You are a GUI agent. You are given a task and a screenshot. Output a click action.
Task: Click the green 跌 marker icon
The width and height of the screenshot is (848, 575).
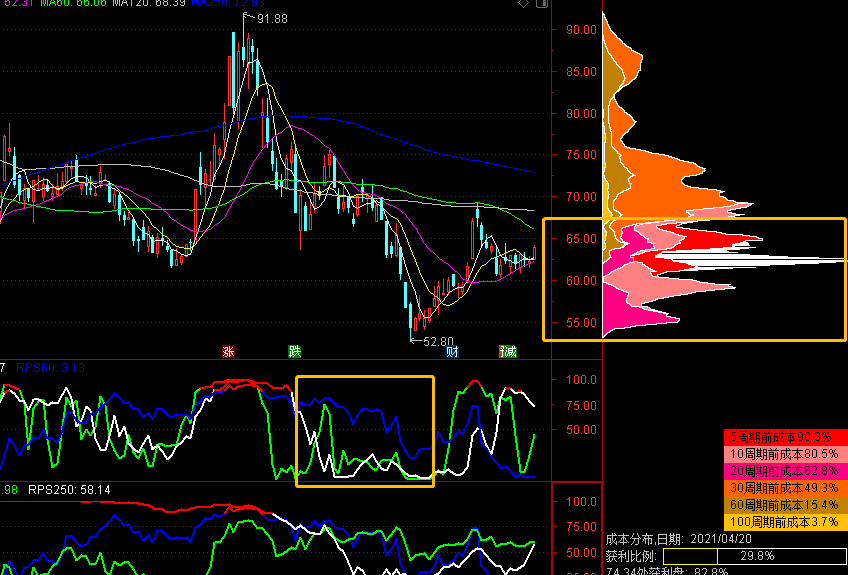click(x=294, y=351)
